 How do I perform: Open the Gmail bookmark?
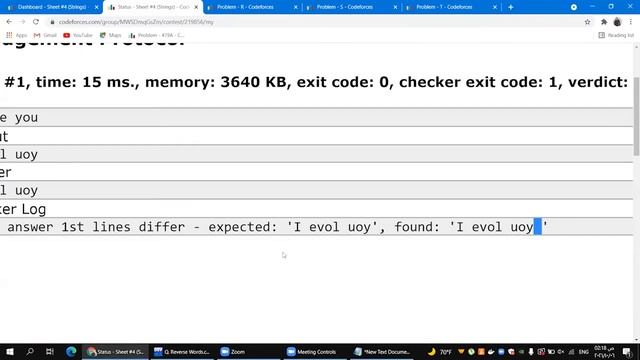coord(45,35)
